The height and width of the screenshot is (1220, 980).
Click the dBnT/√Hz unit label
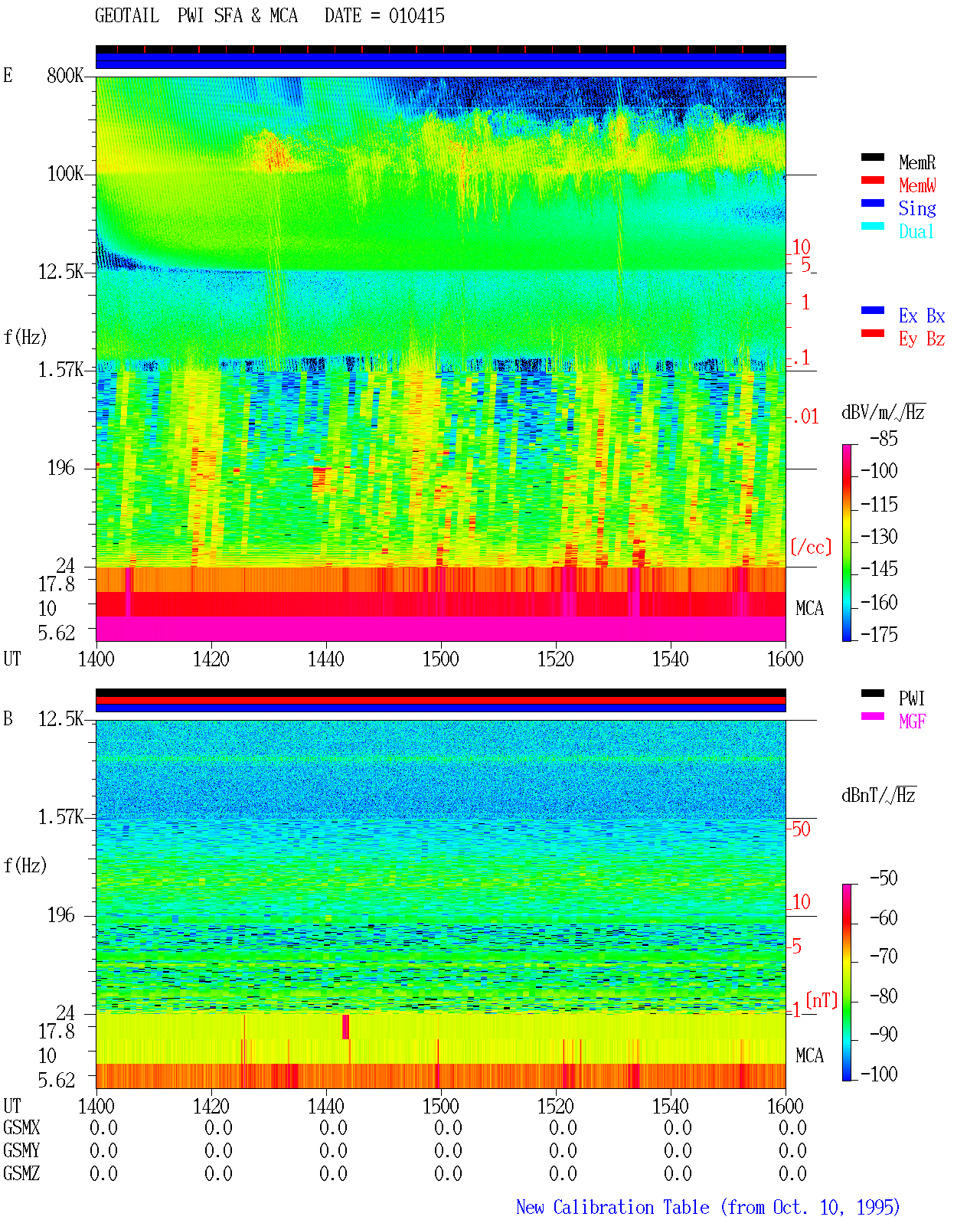coord(879,795)
